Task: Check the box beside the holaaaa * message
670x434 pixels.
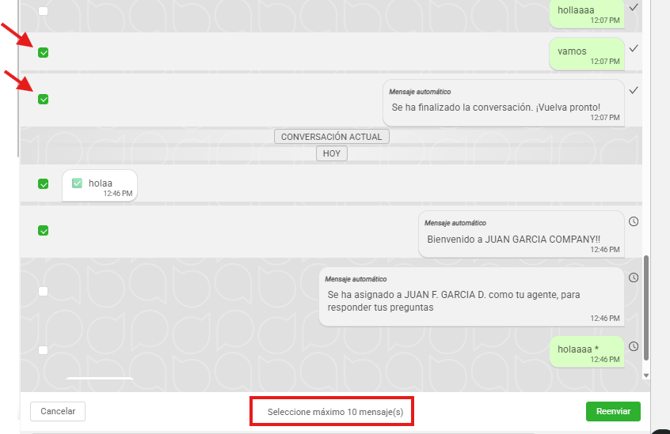Action: coord(43,350)
